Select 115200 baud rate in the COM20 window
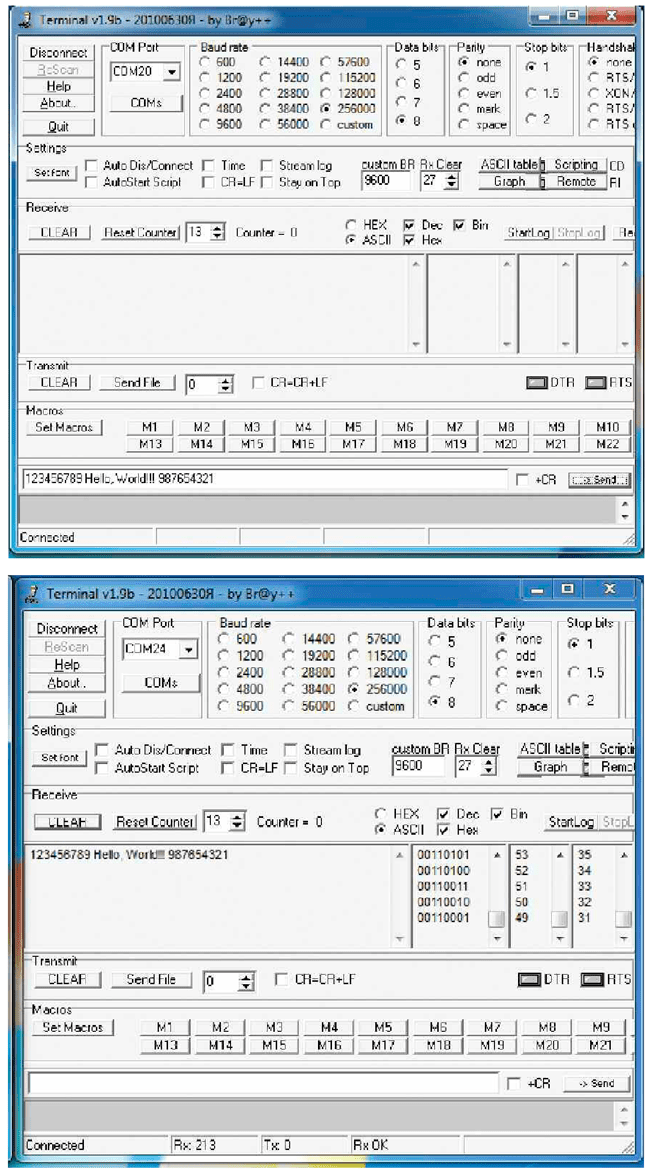Image resolution: width=650 pixels, height=1169 pixels. coord(327,76)
